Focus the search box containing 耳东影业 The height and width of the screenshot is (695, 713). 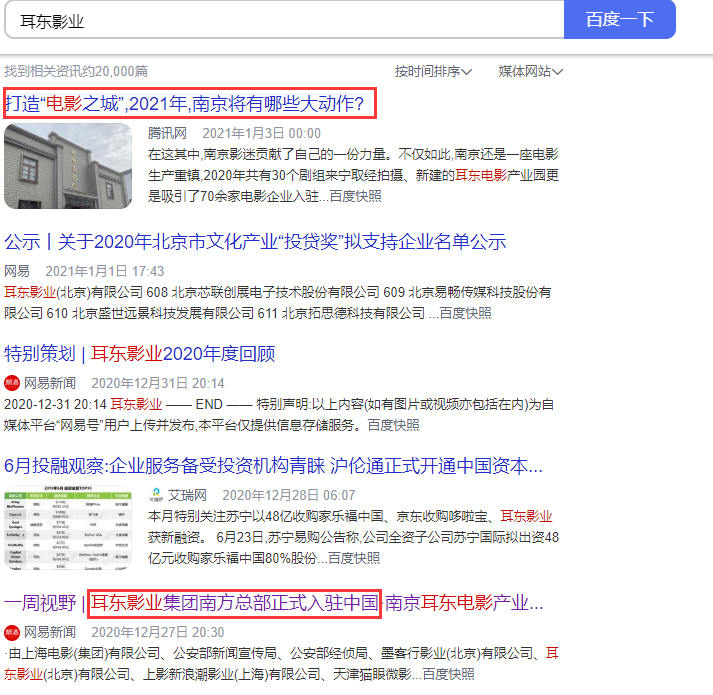285,20
